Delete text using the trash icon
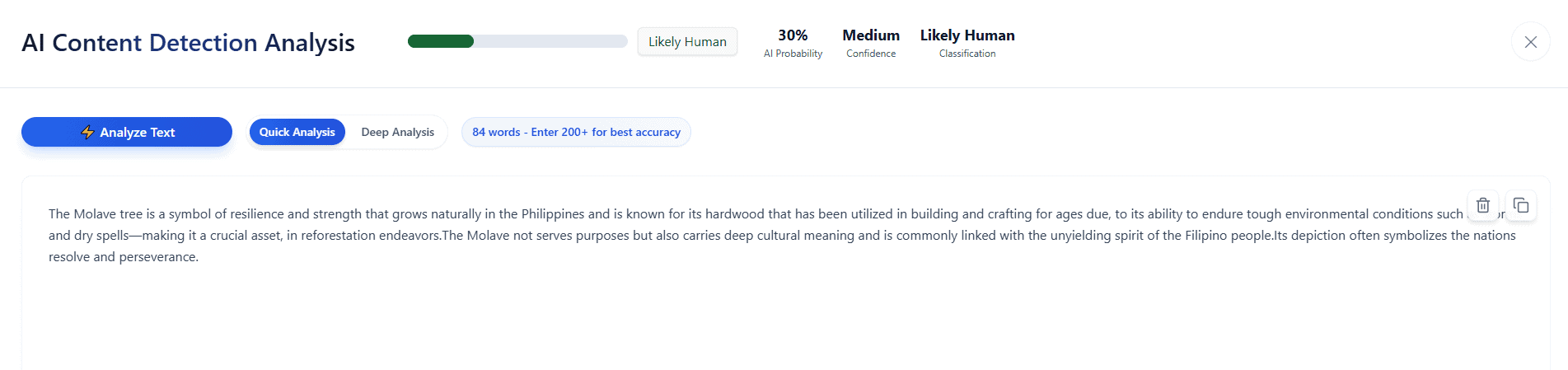The height and width of the screenshot is (370, 1568). coord(1482,205)
